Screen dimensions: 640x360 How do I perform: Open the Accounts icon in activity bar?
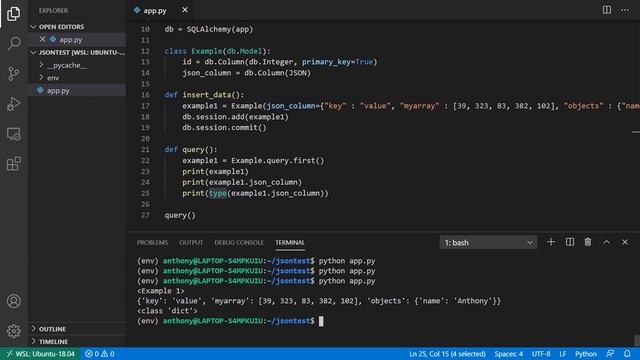(13, 301)
